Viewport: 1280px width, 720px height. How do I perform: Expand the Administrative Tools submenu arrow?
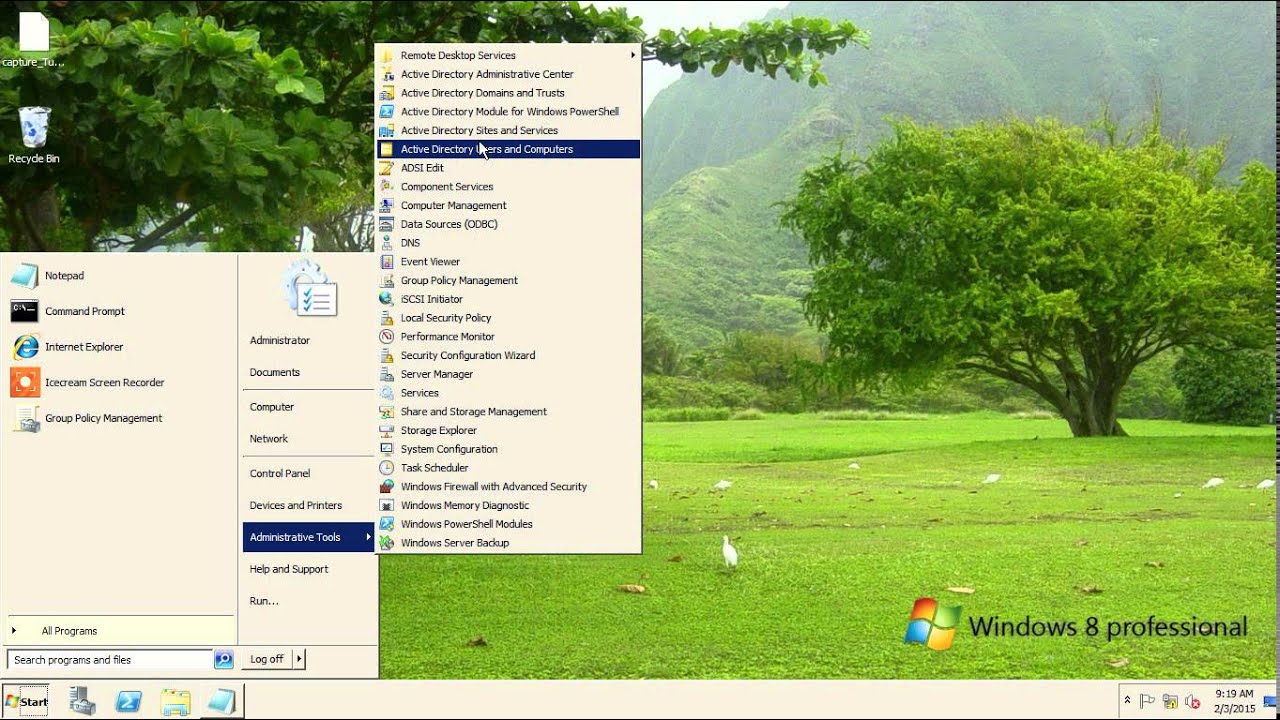coord(368,537)
